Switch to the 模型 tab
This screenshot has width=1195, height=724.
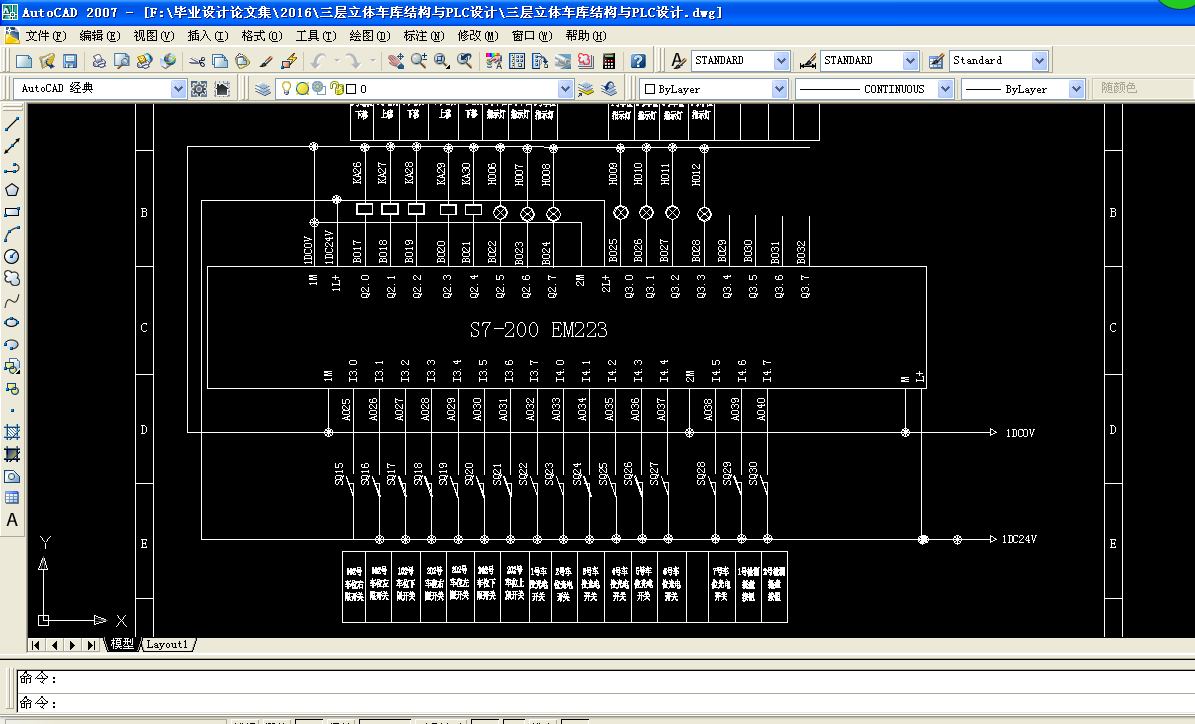click(122, 644)
